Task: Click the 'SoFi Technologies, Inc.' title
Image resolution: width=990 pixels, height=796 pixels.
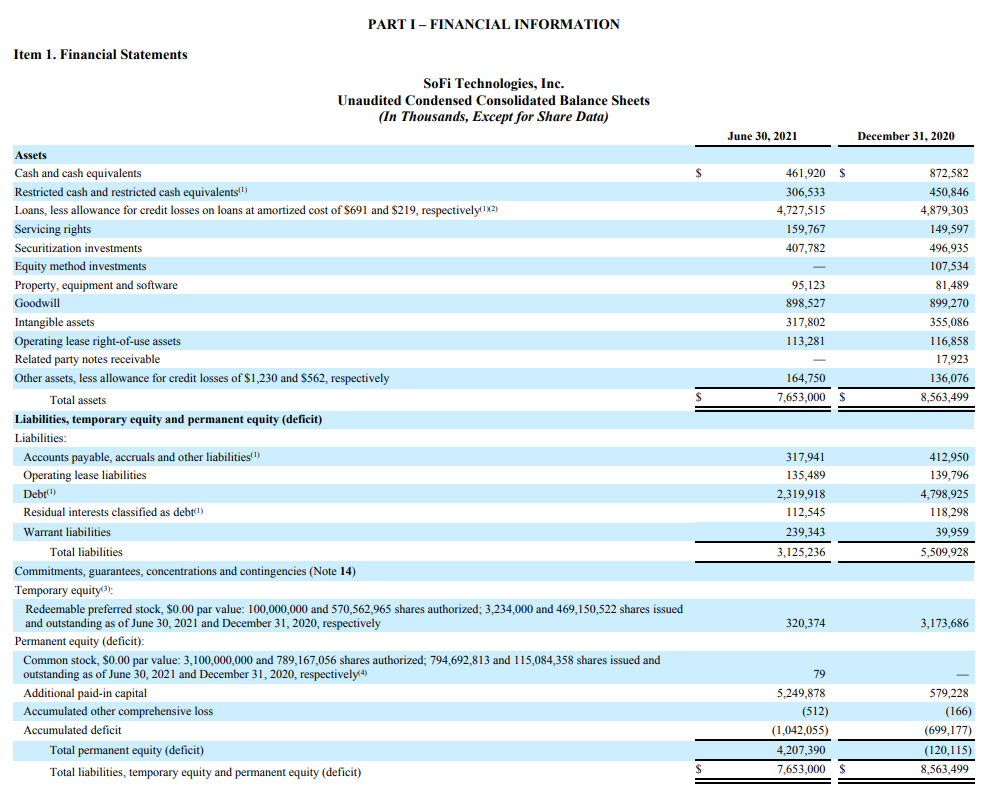Action: (x=494, y=83)
